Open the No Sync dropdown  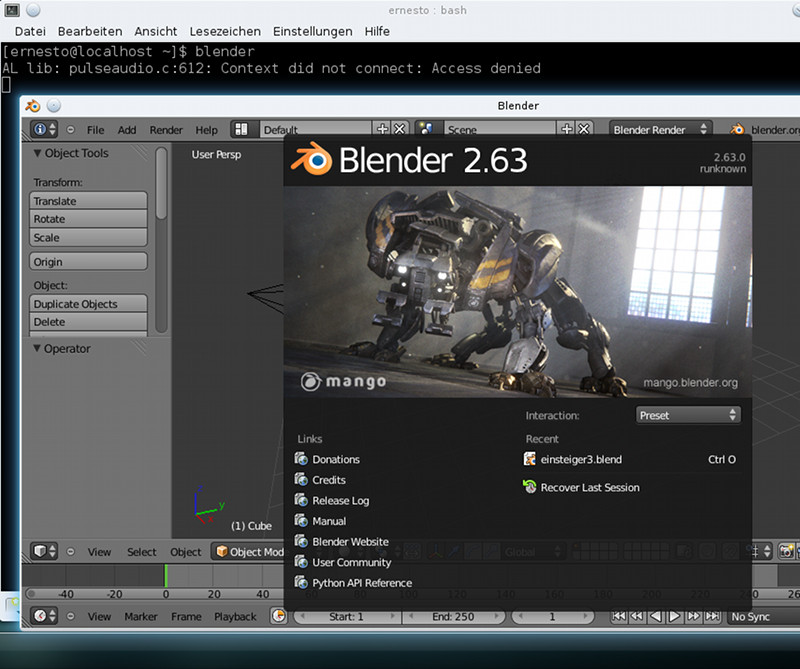(763, 616)
